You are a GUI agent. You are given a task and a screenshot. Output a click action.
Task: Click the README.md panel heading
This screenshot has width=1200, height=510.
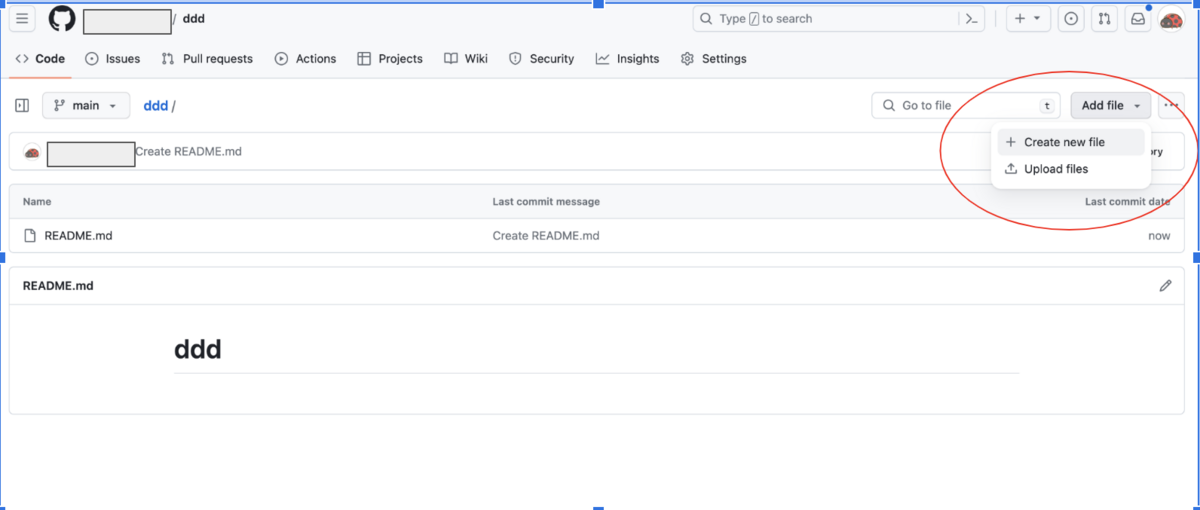click(x=58, y=286)
